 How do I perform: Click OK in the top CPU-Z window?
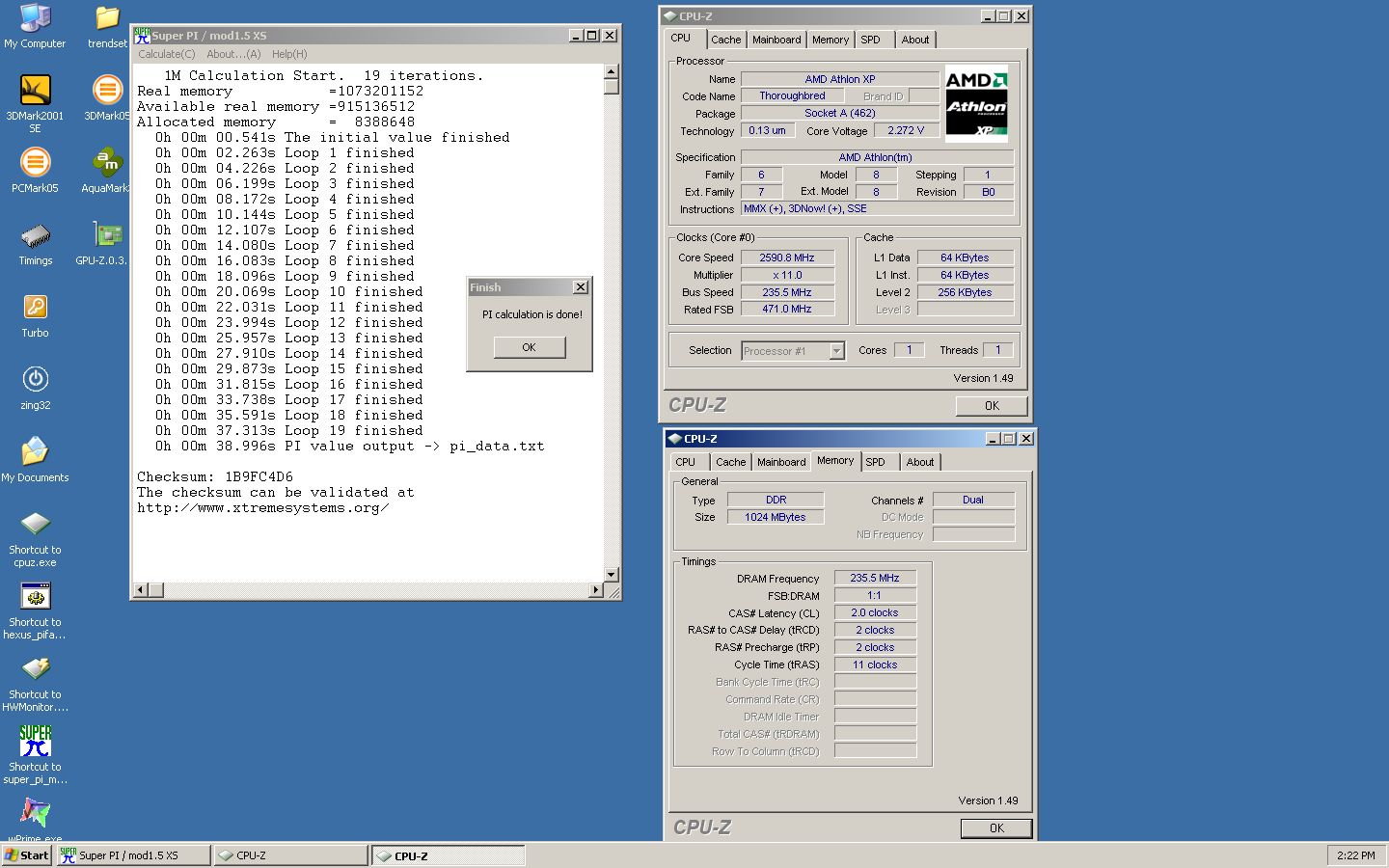[992, 406]
